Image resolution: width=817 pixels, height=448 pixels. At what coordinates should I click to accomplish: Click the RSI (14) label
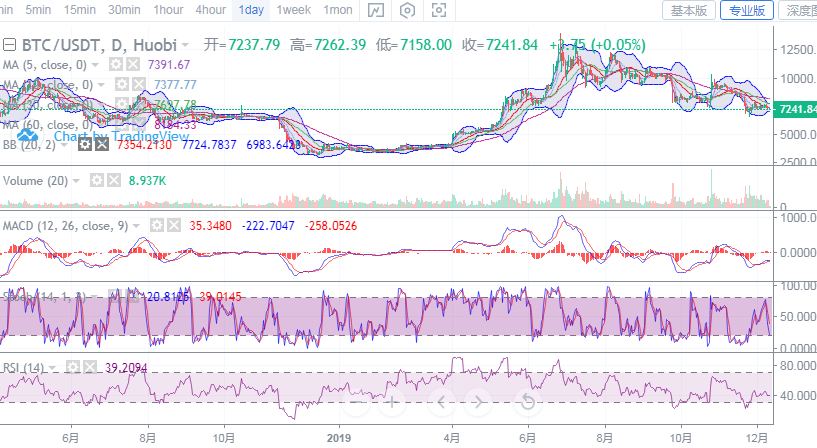[x=23, y=368]
